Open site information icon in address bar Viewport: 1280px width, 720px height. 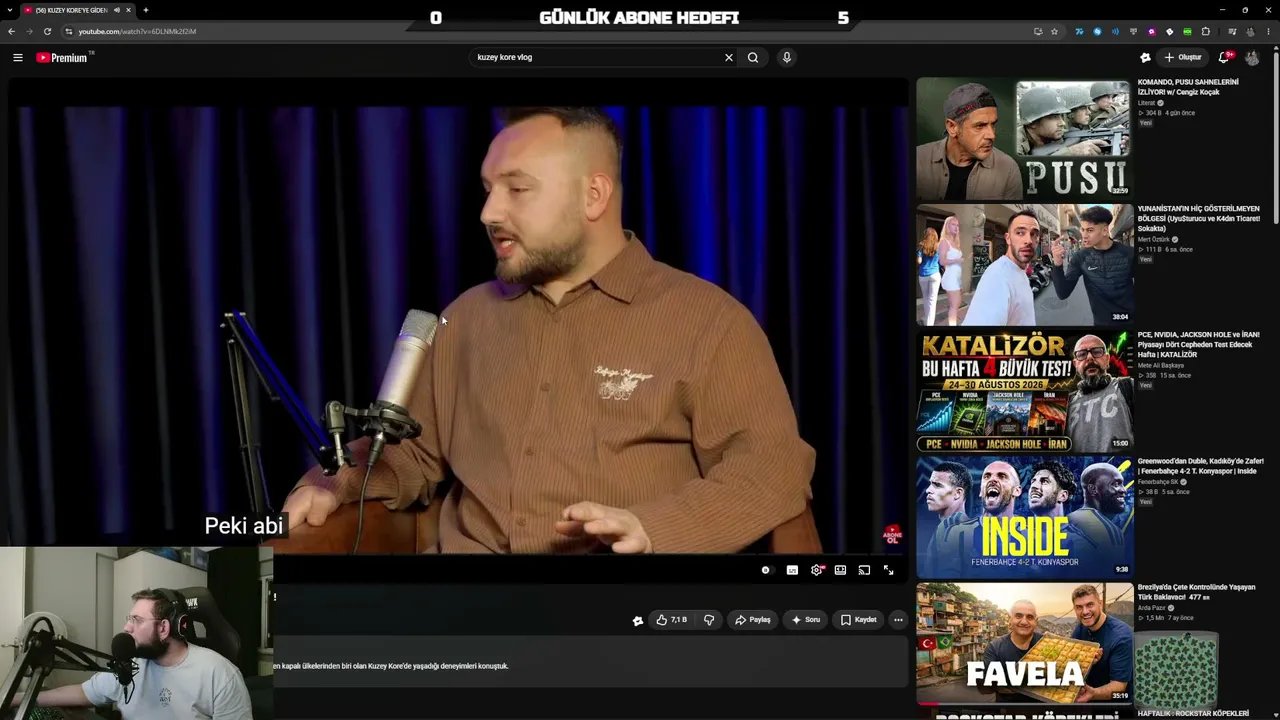(68, 31)
